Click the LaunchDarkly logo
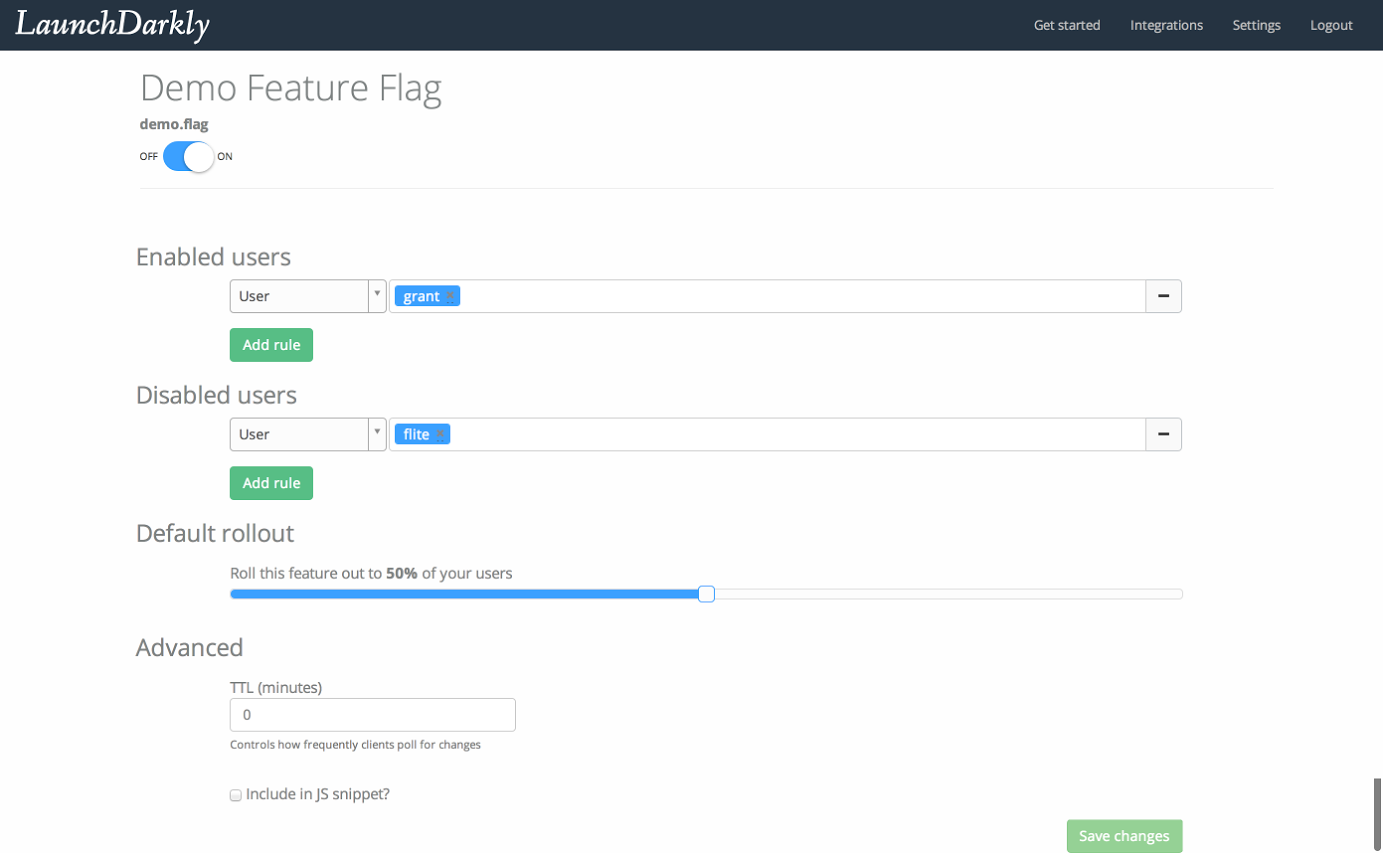1383x853 pixels. tap(112, 25)
